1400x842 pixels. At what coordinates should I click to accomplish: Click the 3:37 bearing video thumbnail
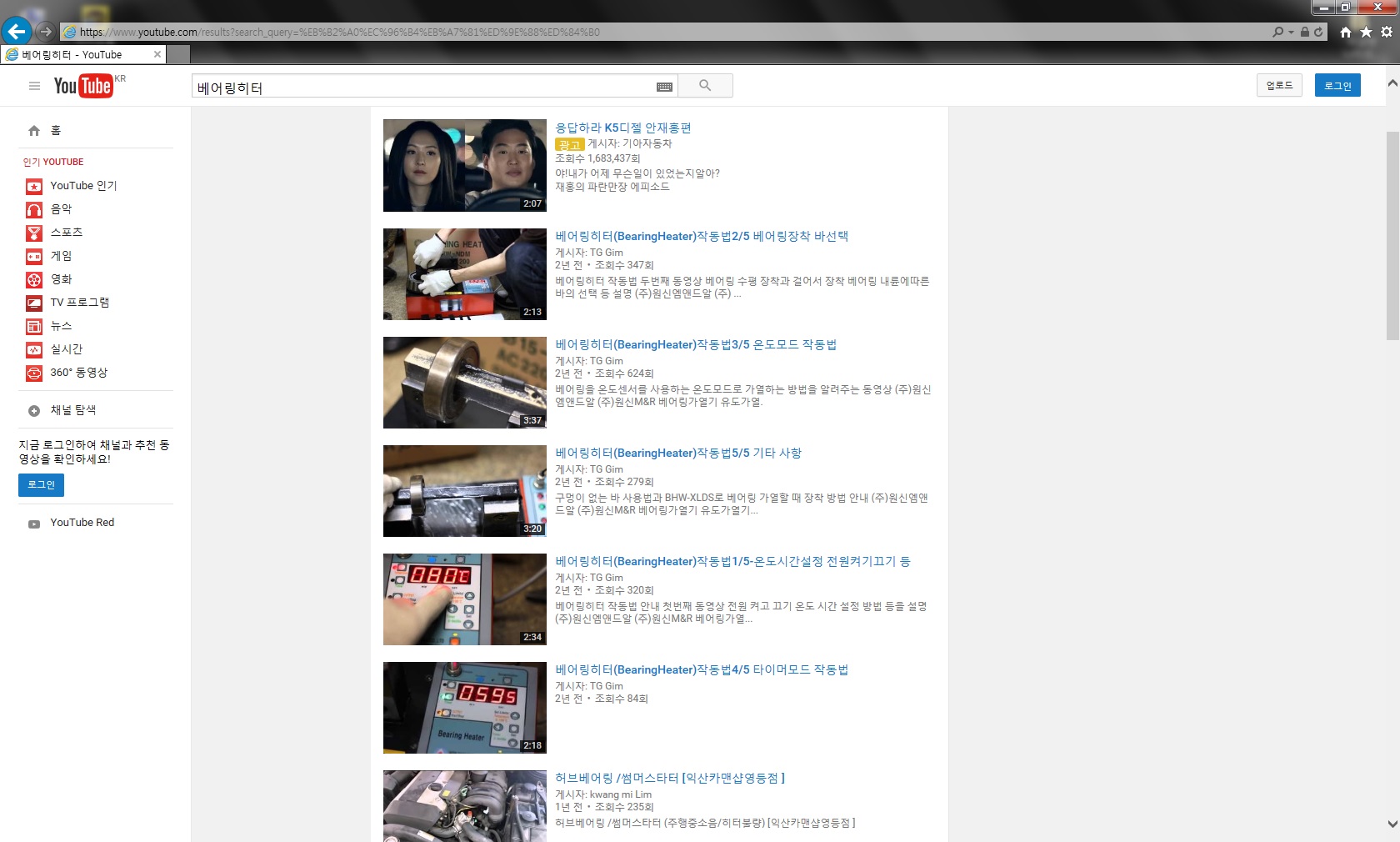click(465, 382)
